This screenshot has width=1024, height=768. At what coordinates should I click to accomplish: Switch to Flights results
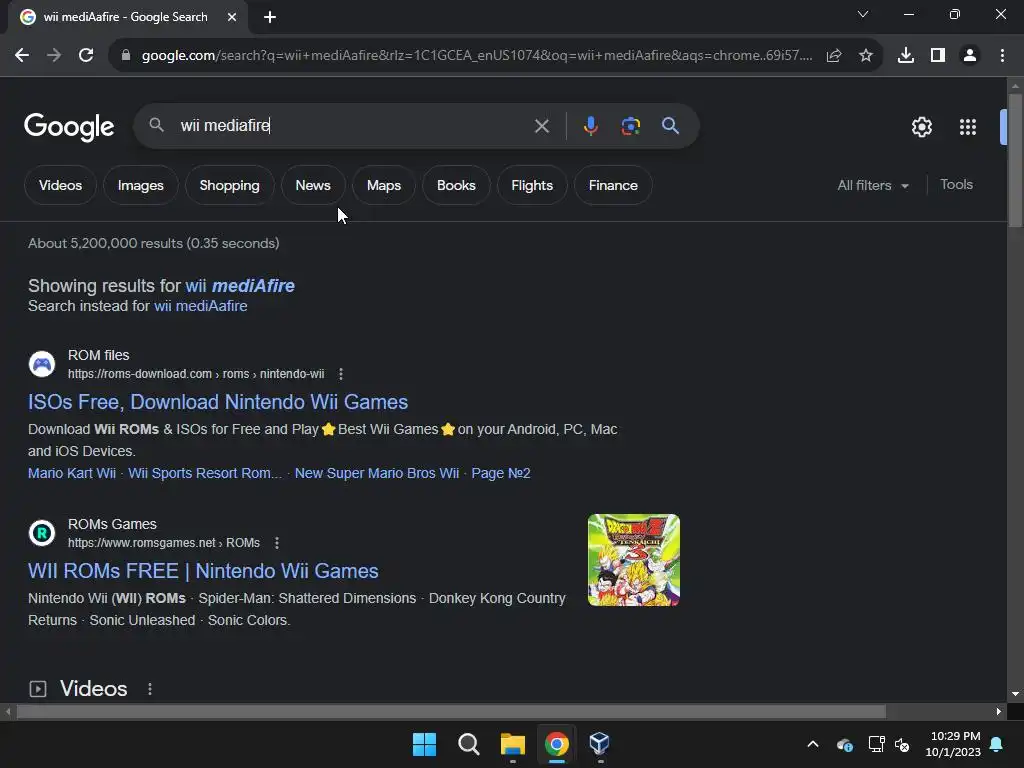coord(532,185)
